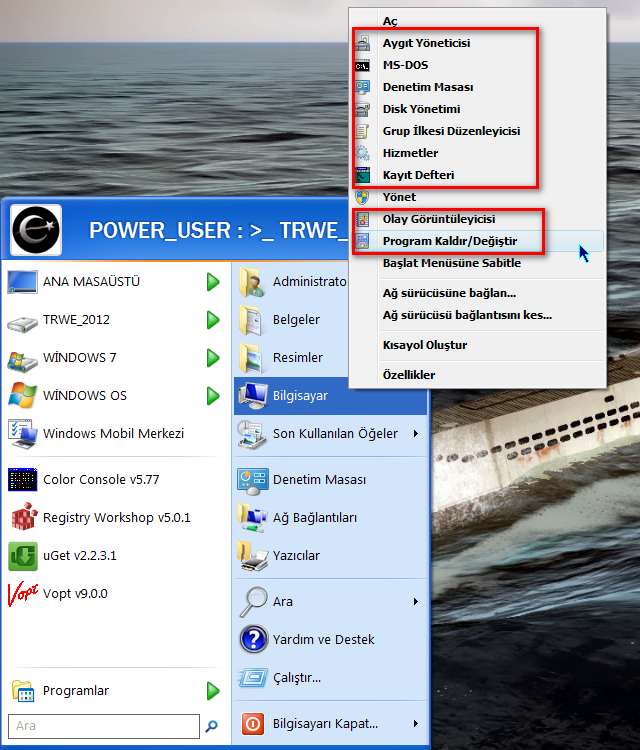Click the Registry Workshop cubes icon
This screenshot has width=640, height=750.
click(x=23, y=517)
